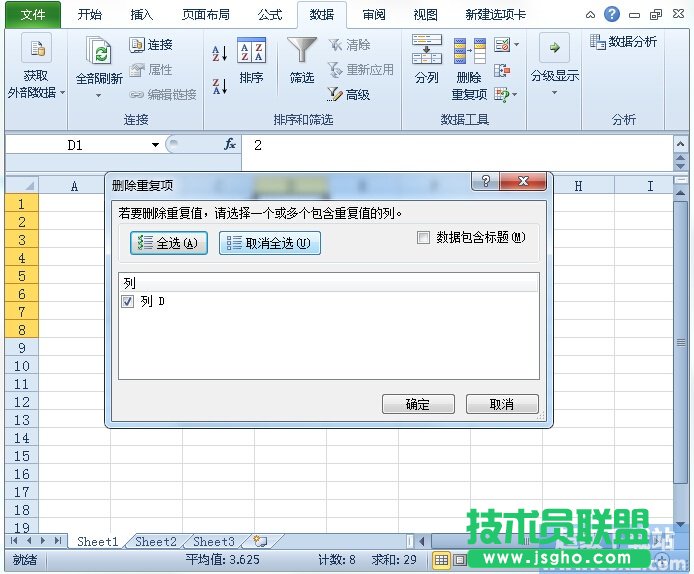
Task: Open the 文件 menu tab
Action: [33, 15]
